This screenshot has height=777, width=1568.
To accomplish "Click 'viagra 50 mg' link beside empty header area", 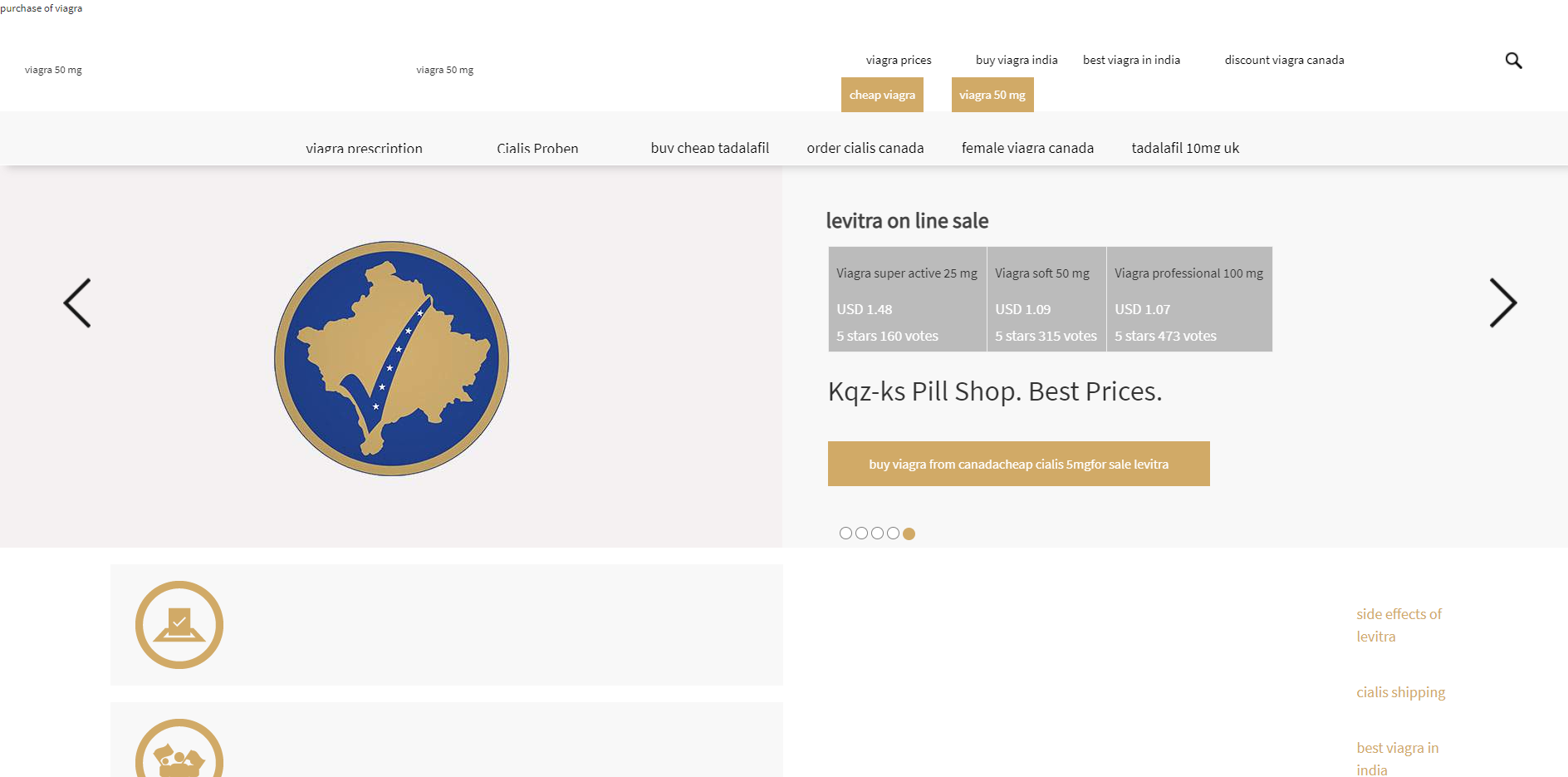I will pyautogui.click(x=444, y=70).
